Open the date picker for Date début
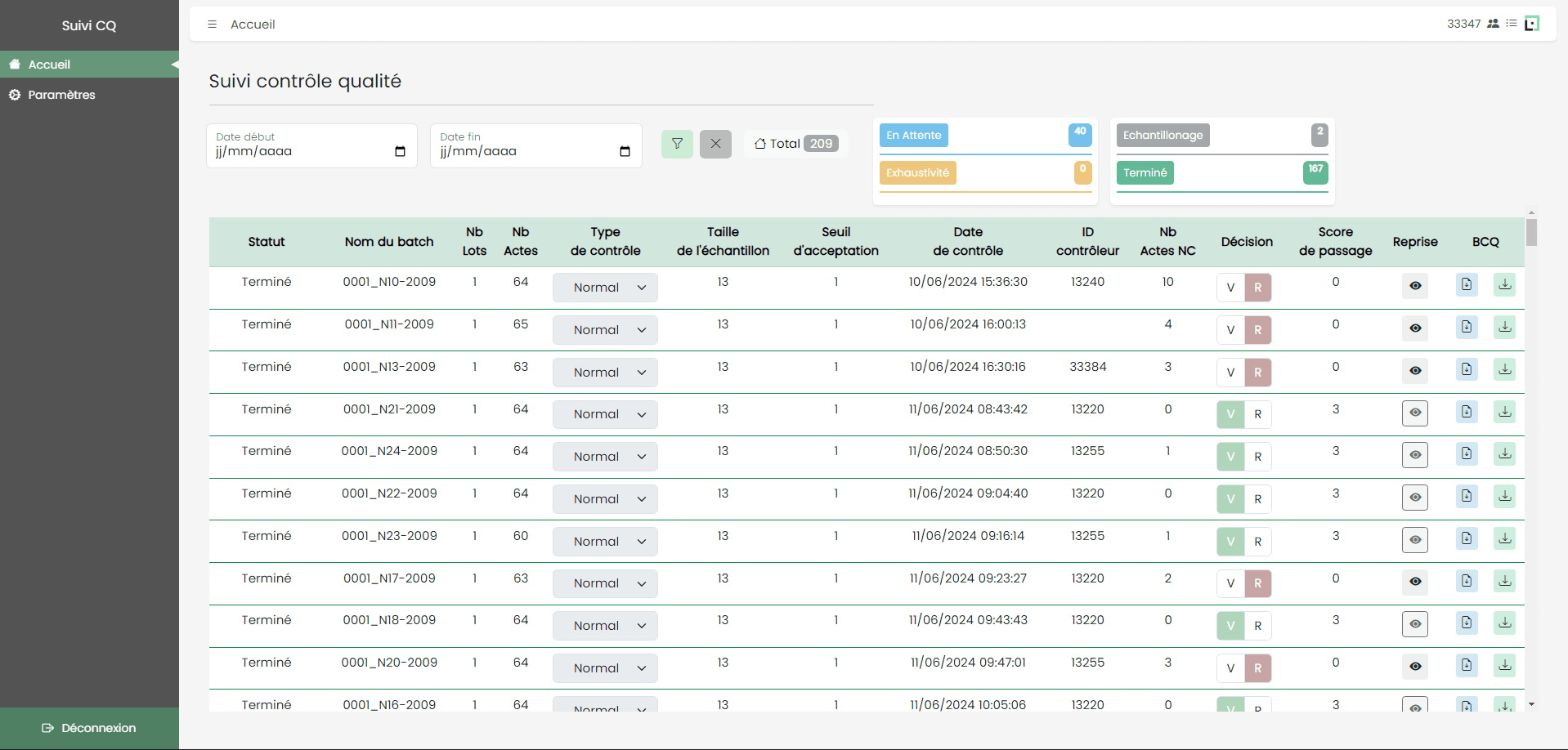The image size is (1568, 750). pyautogui.click(x=400, y=151)
